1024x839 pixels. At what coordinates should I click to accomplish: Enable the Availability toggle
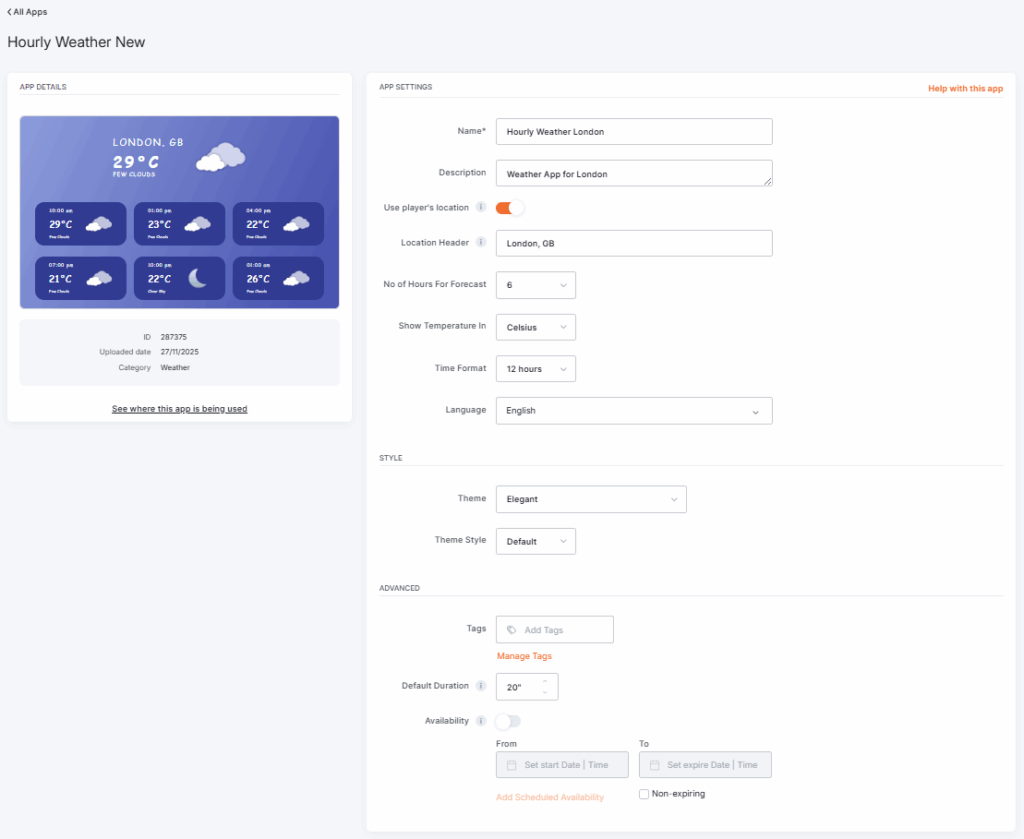click(x=508, y=721)
